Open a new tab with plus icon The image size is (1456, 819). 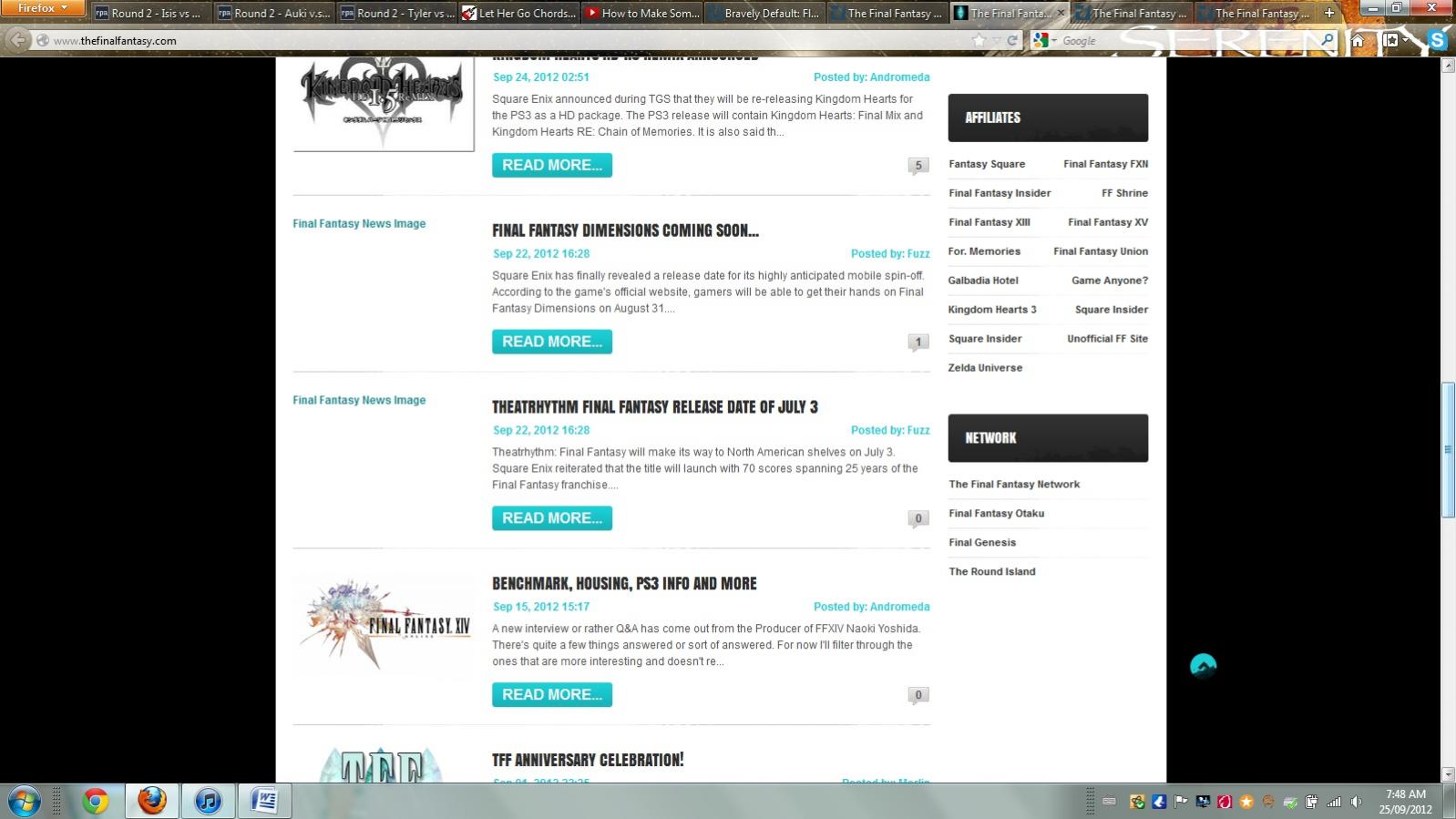(x=1329, y=13)
